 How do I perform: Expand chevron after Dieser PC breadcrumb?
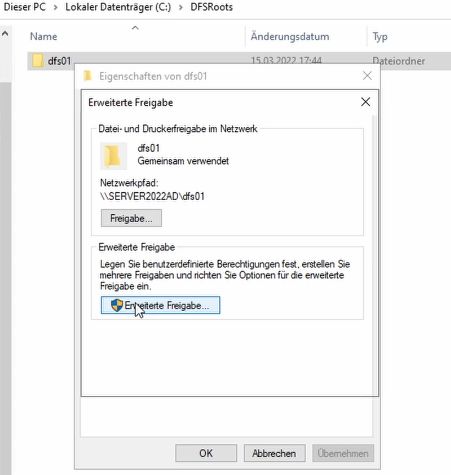[56, 7]
